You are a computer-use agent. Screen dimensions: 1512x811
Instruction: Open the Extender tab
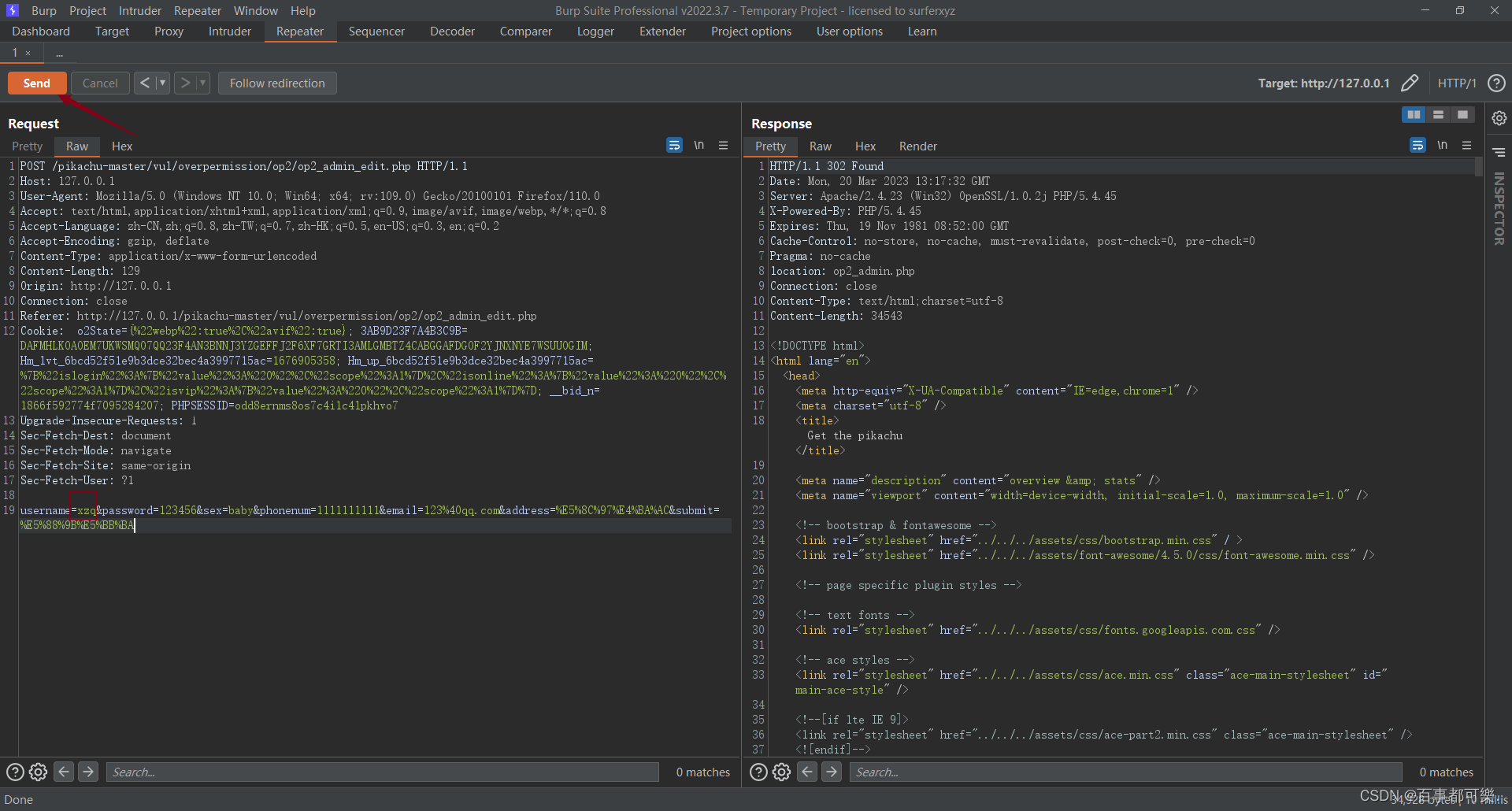(x=662, y=31)
